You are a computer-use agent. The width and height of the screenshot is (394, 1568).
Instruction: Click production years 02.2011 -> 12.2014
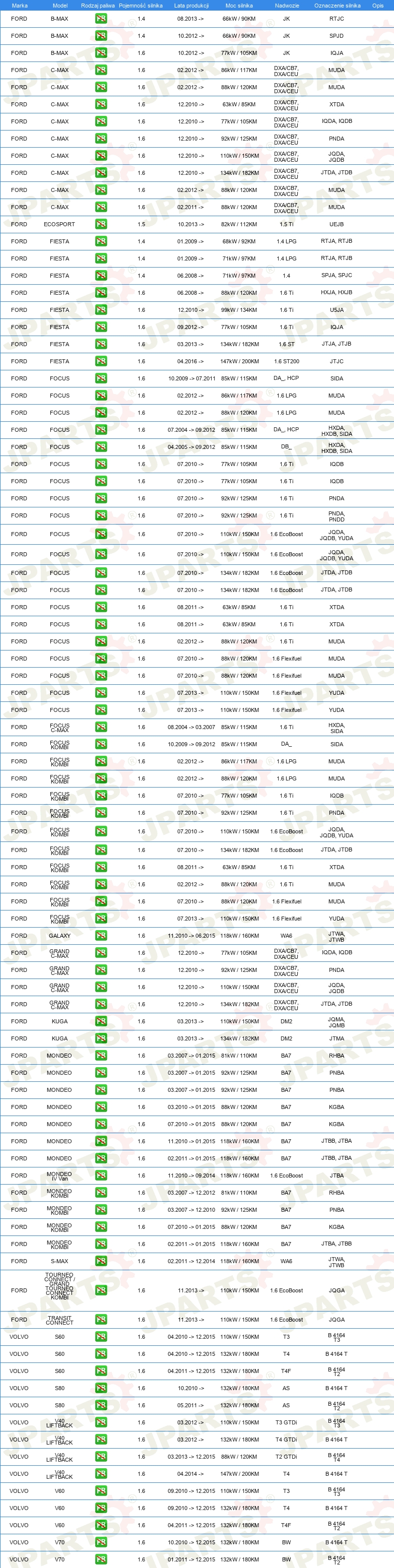[x=191, y=1261]
